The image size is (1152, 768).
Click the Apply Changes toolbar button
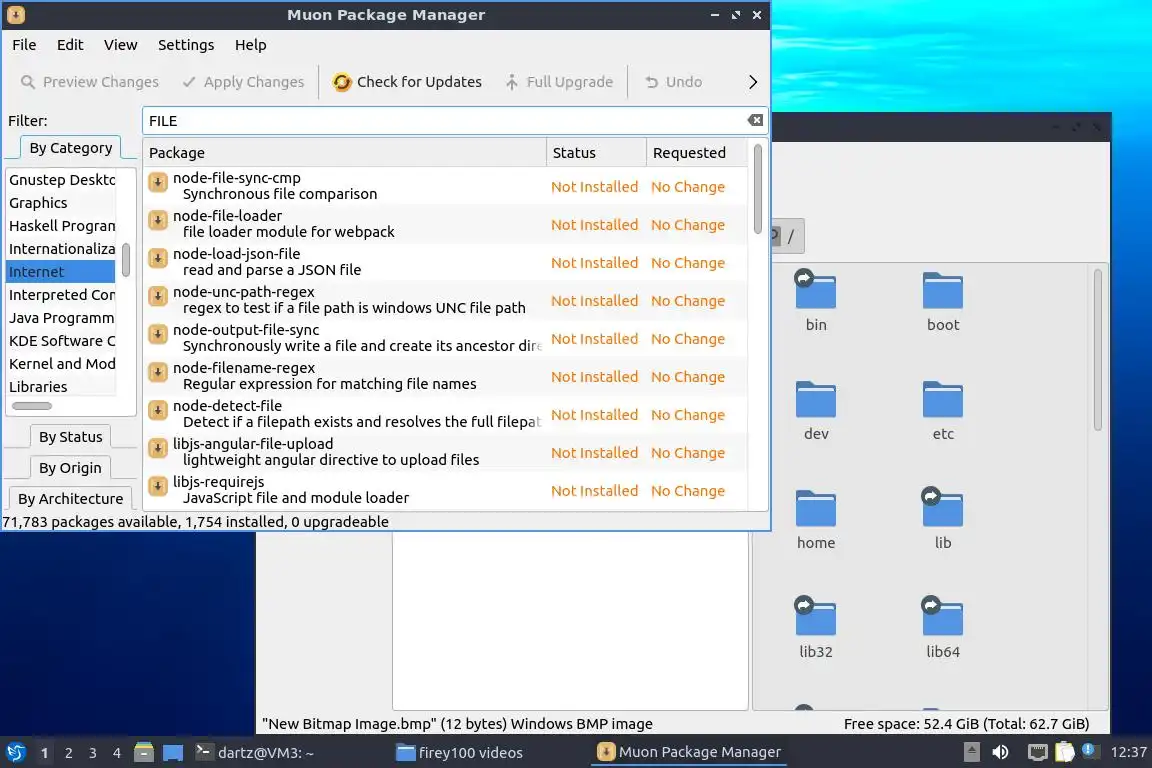[x=243, y=82]
